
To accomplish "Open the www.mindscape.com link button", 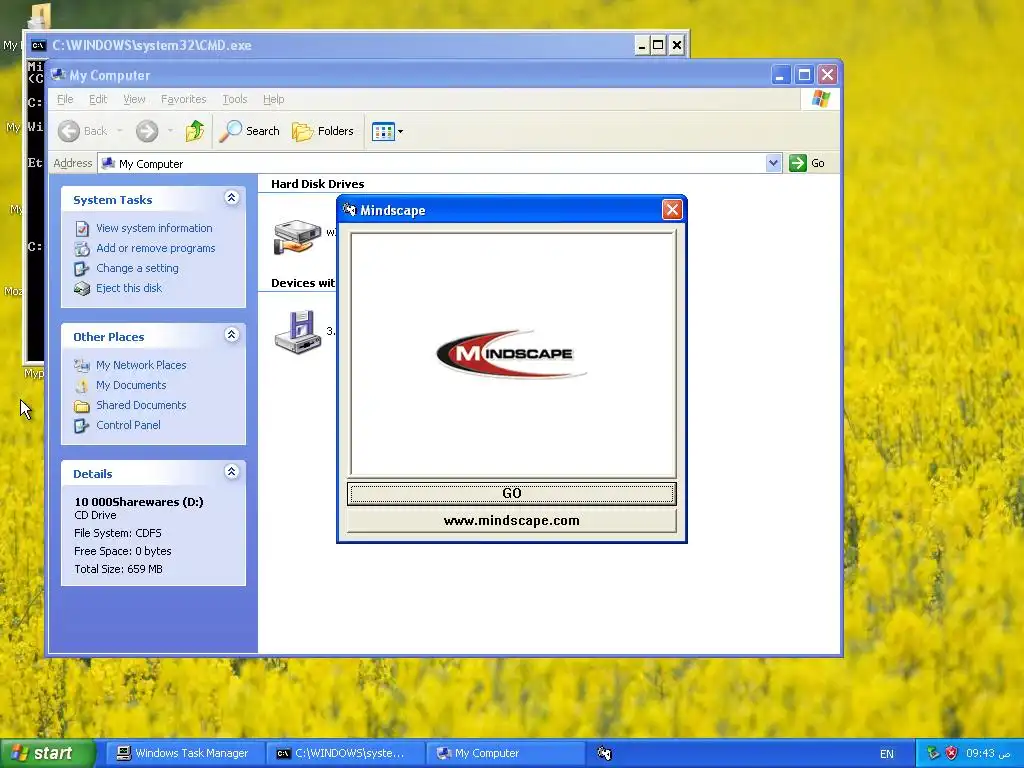I will [x=511, y=520].
